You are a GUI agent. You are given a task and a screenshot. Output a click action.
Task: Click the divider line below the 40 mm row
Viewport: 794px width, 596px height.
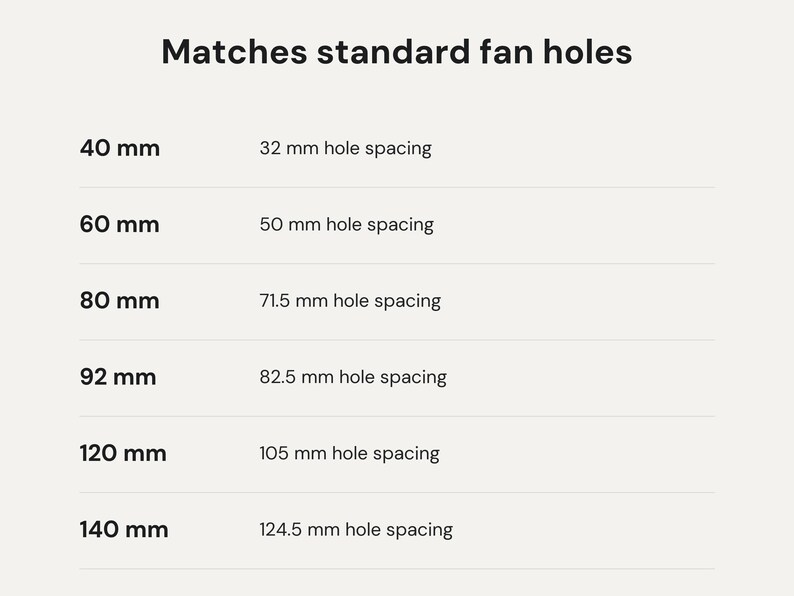[397, 187]
